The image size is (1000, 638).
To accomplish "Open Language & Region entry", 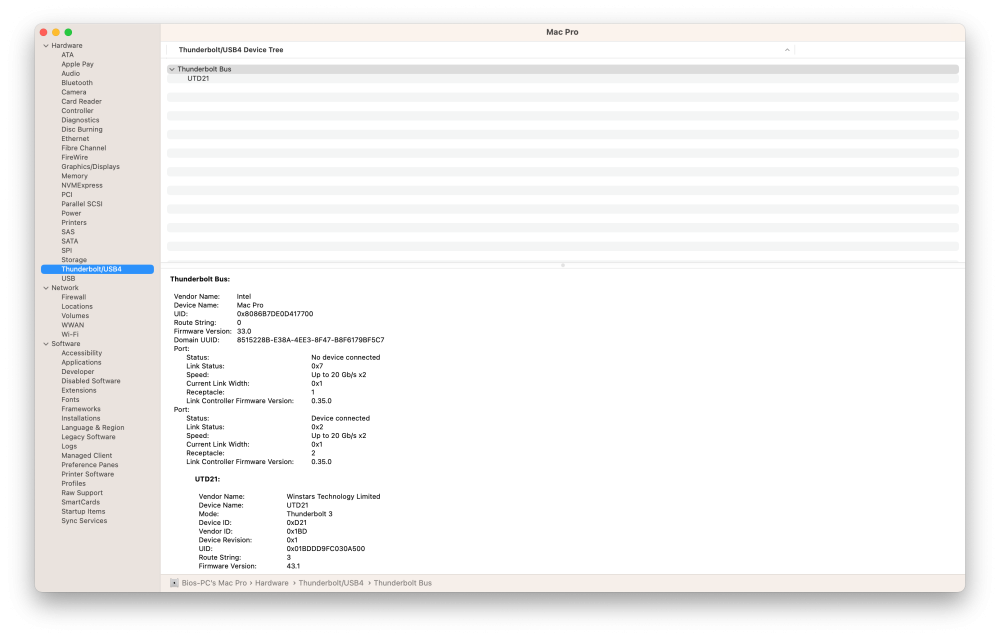I will click(92, 428).
